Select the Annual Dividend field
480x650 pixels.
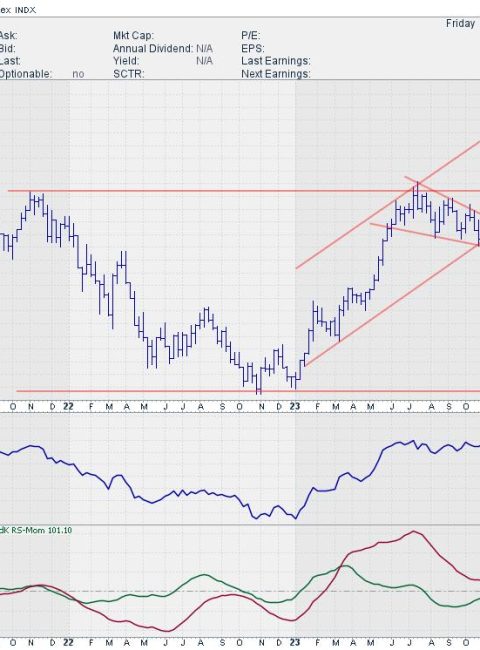(162, 49)
